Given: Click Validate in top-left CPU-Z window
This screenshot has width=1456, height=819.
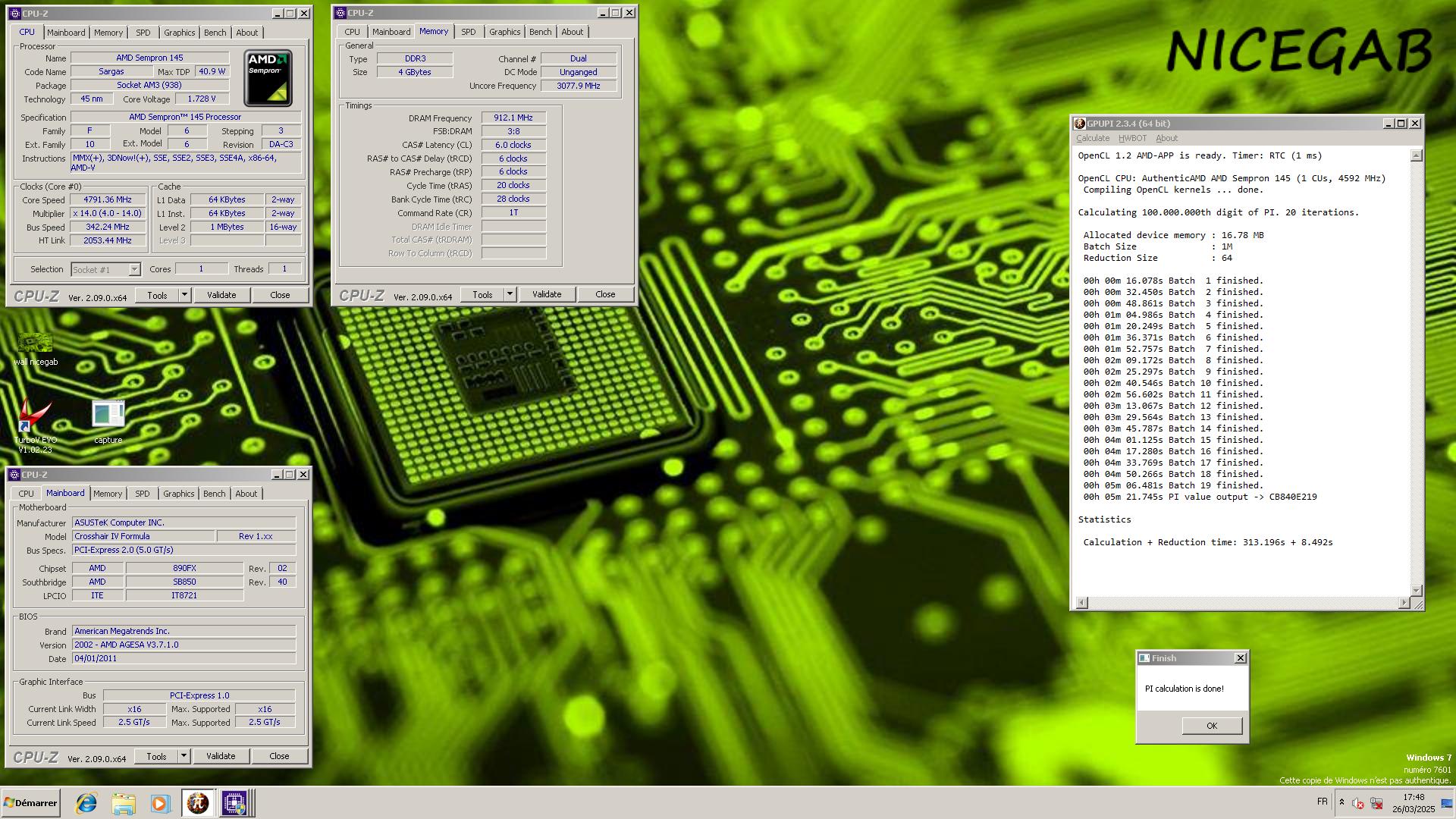Looking at the screenshot, I should [x=221, y=295].
